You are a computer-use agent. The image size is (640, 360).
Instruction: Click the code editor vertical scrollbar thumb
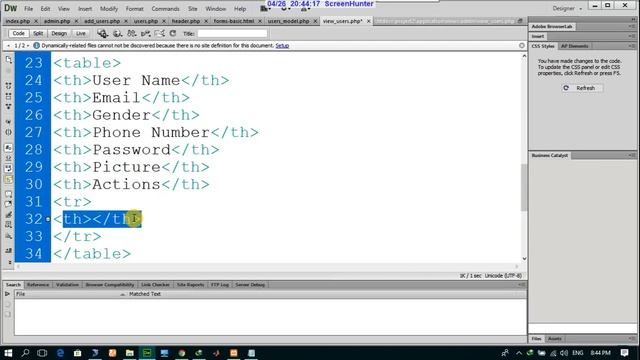click(524, 188)
